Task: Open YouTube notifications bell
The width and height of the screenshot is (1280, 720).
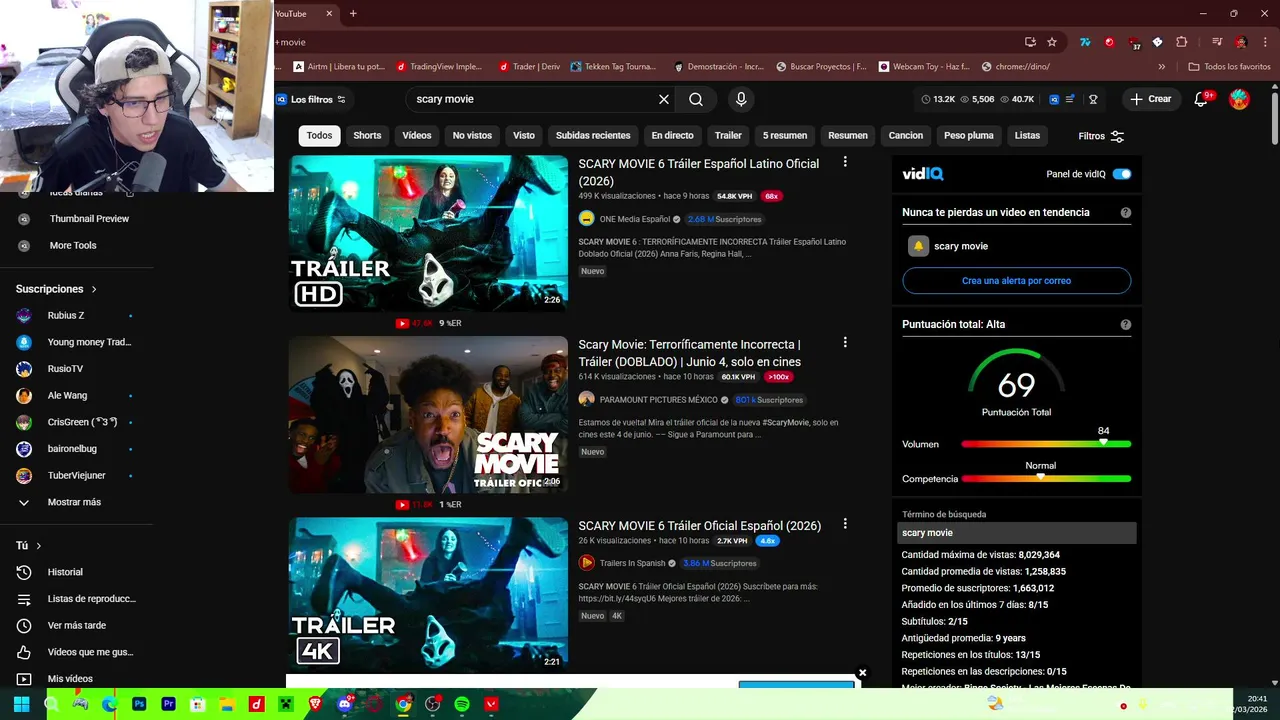Action: pos(1201,99)
